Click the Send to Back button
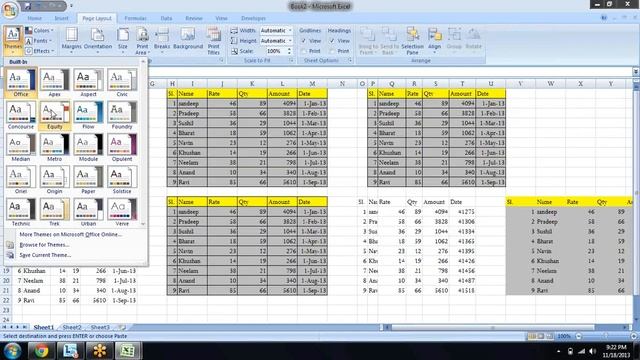The width and height of the screenshot is (640, 360). coord(389,40)
